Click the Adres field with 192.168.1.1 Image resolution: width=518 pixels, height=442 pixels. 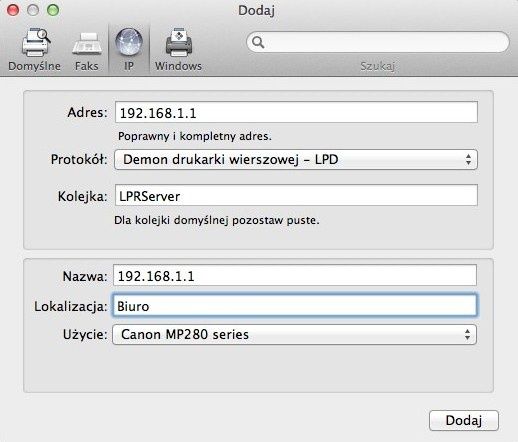(x=296, y=112)
